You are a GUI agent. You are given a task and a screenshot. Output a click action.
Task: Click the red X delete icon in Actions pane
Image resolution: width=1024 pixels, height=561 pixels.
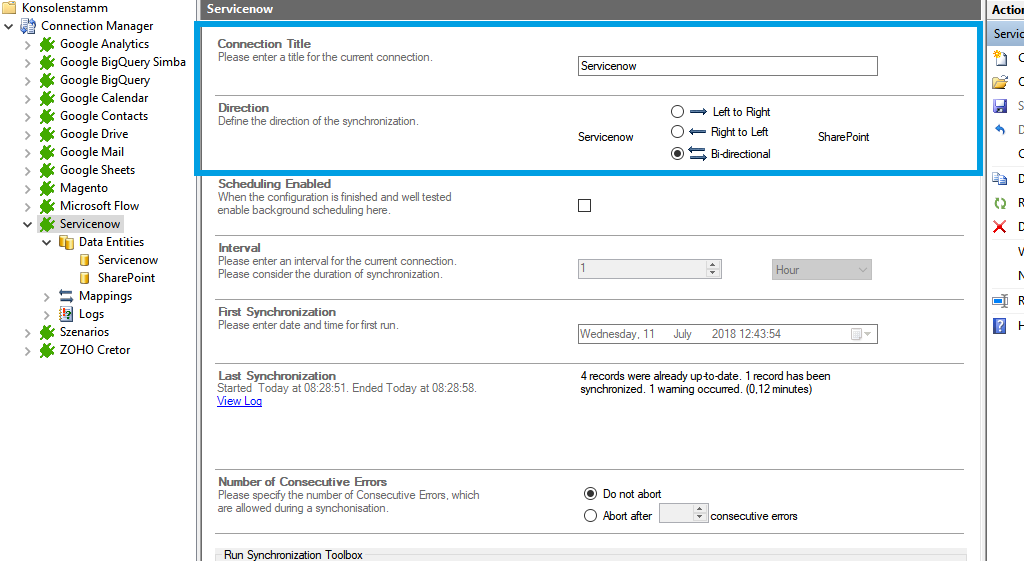tap(999, 227)
